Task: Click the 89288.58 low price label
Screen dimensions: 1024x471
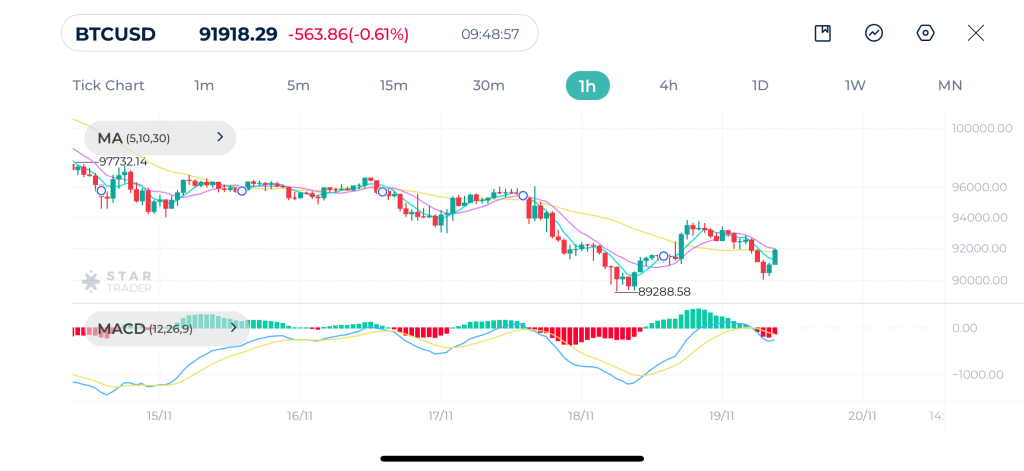Action: coord(664,292)
